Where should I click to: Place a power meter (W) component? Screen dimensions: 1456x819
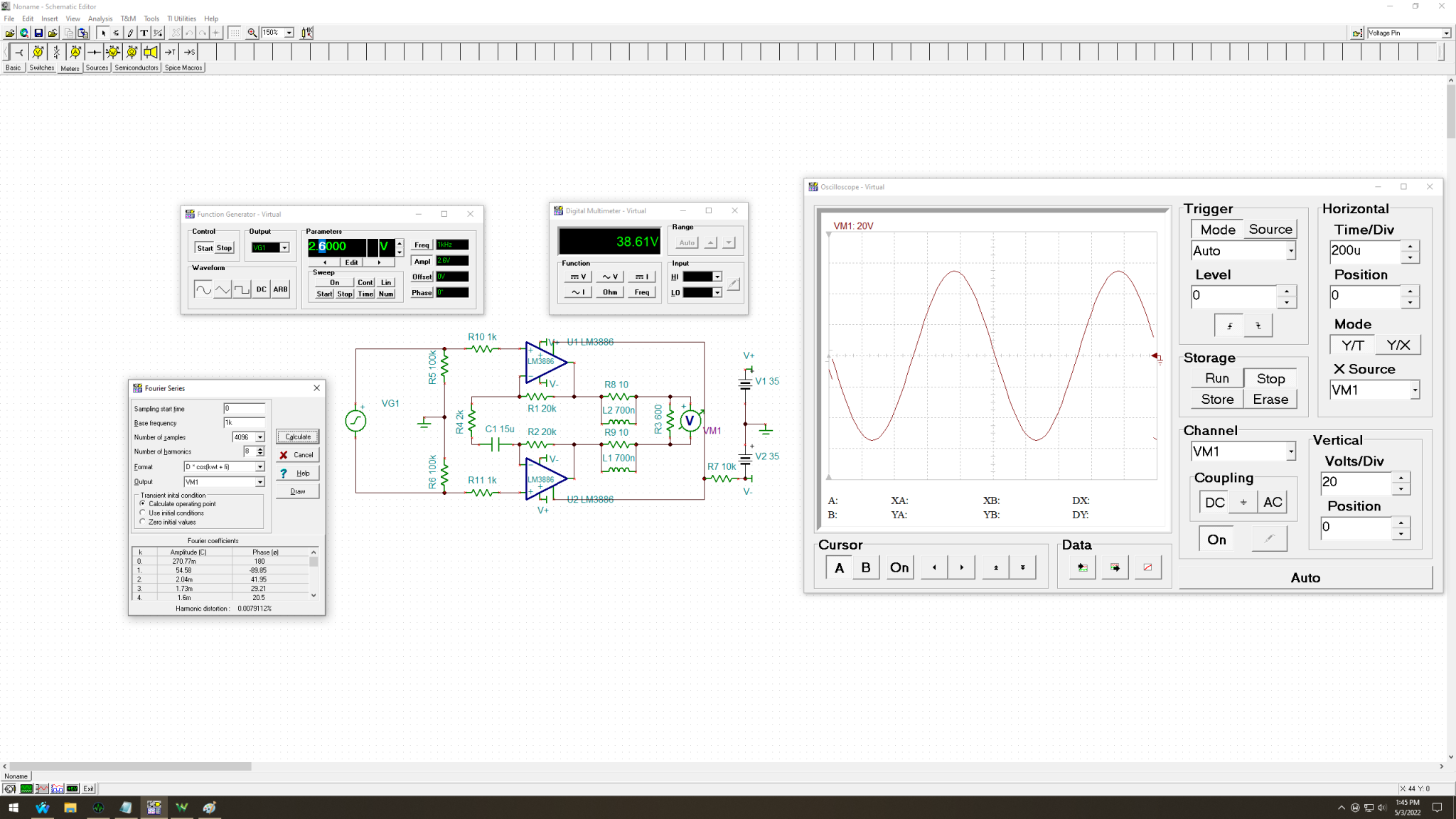[x=113, y=52]
